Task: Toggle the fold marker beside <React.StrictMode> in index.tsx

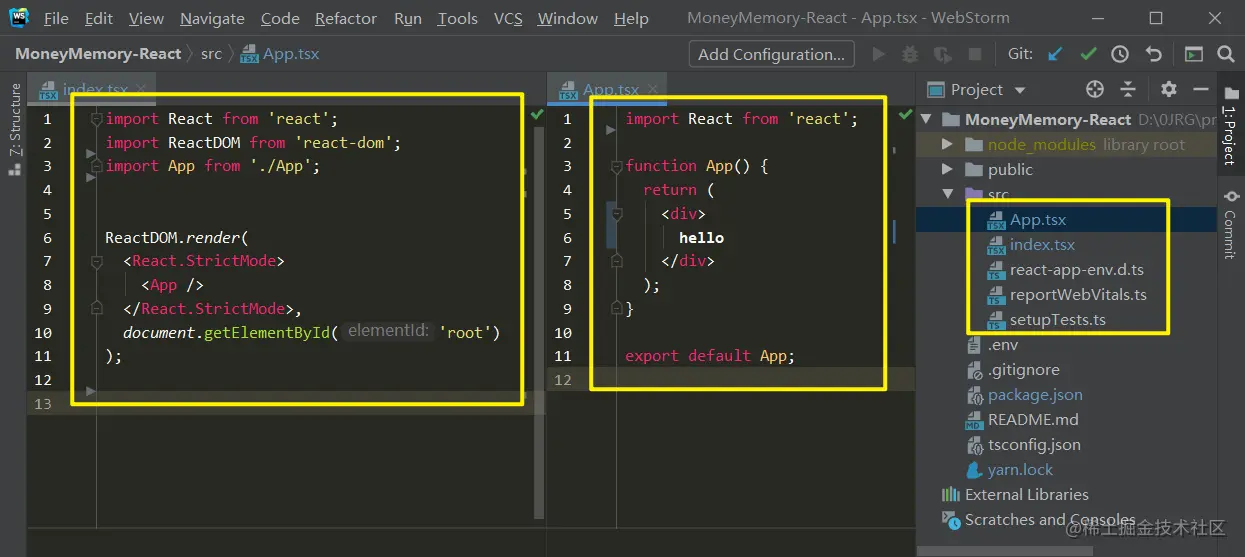Action: [x=97, y=261]
